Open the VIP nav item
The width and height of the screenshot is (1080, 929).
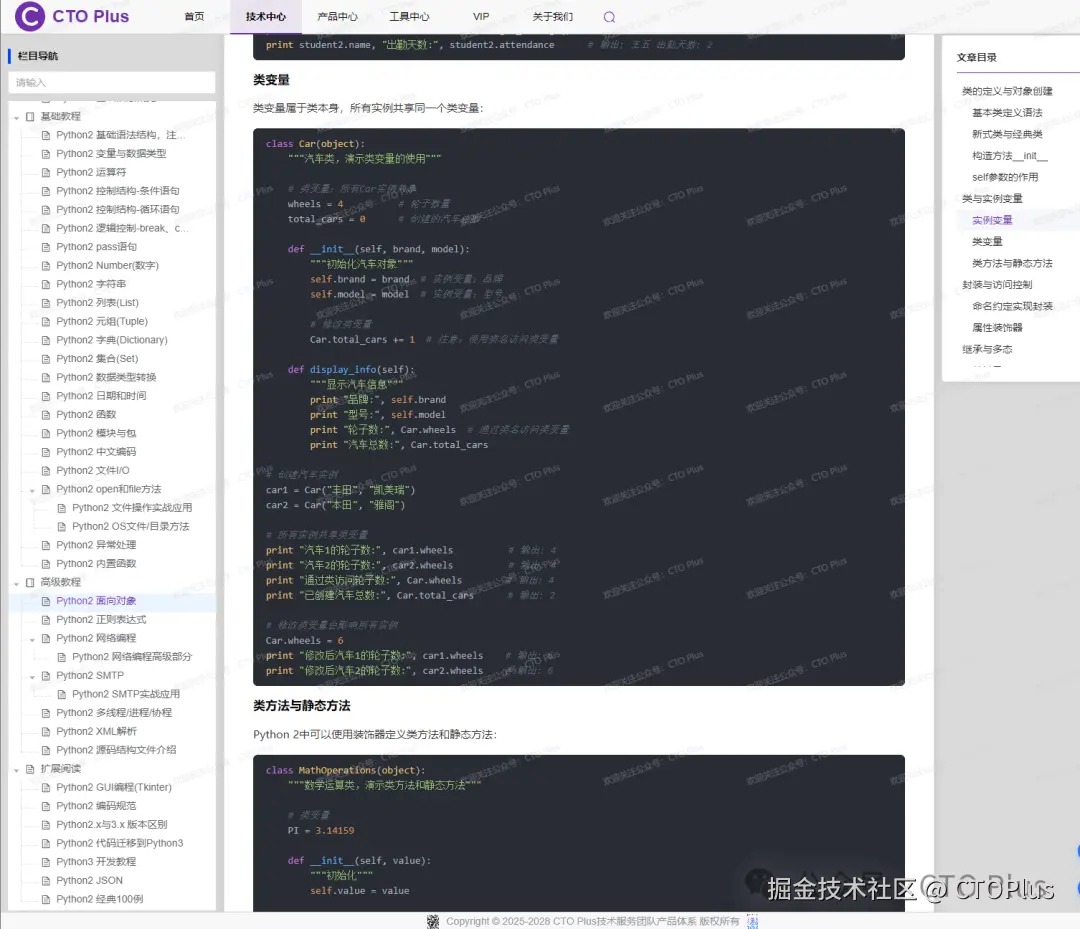click(x=481, y=17)
